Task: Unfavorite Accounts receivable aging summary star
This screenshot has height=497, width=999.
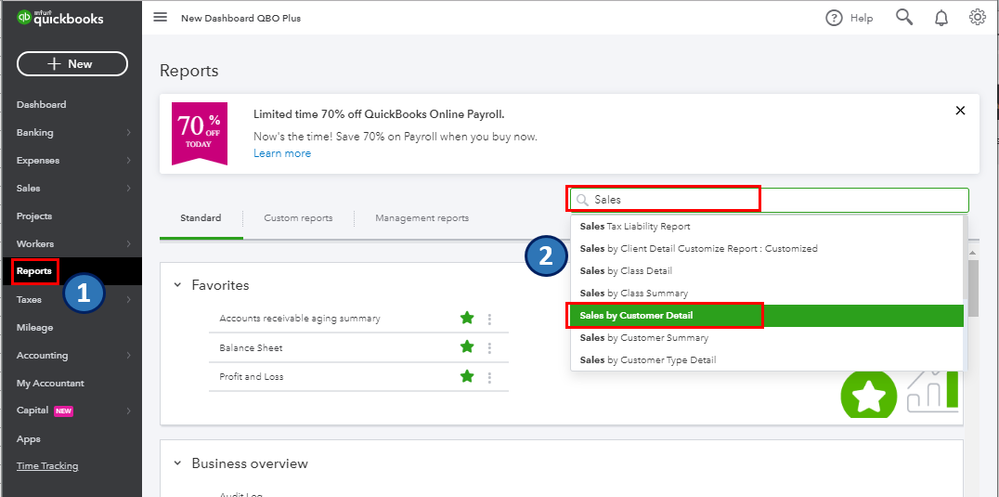Action: pyautogui.click(x=466, y=318)
